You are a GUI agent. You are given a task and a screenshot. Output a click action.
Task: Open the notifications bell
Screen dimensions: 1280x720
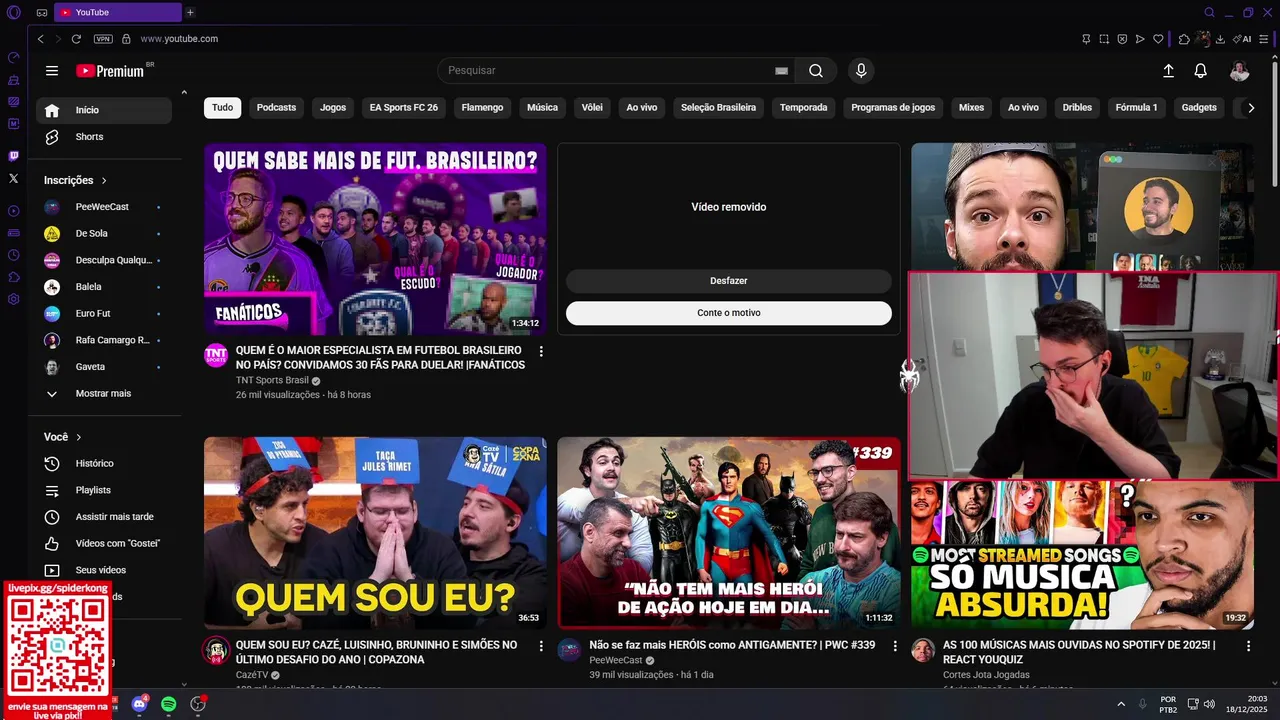(x=1200, y=71)
